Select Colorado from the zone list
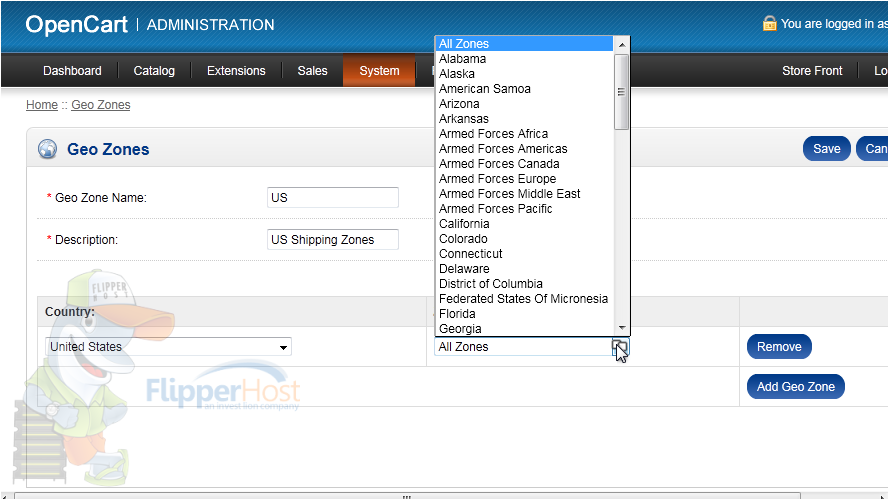This screenshot has width=889, height=500. coord(524,239)
